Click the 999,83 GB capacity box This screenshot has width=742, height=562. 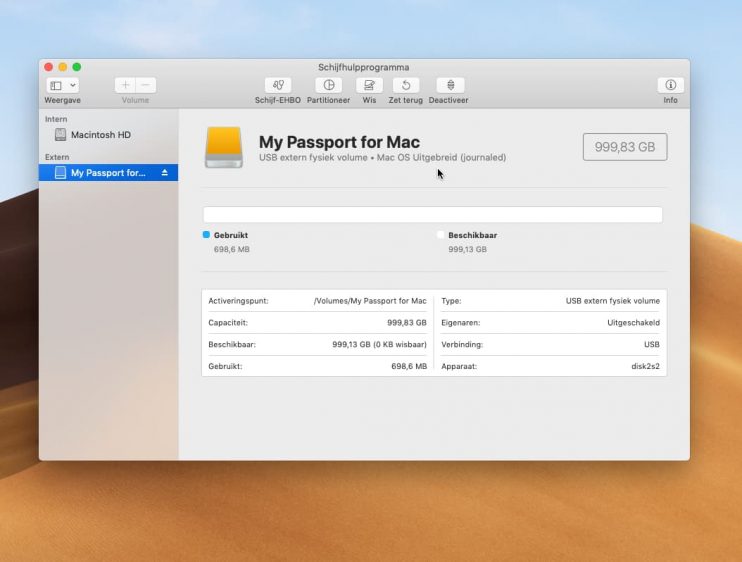[625, 147]
